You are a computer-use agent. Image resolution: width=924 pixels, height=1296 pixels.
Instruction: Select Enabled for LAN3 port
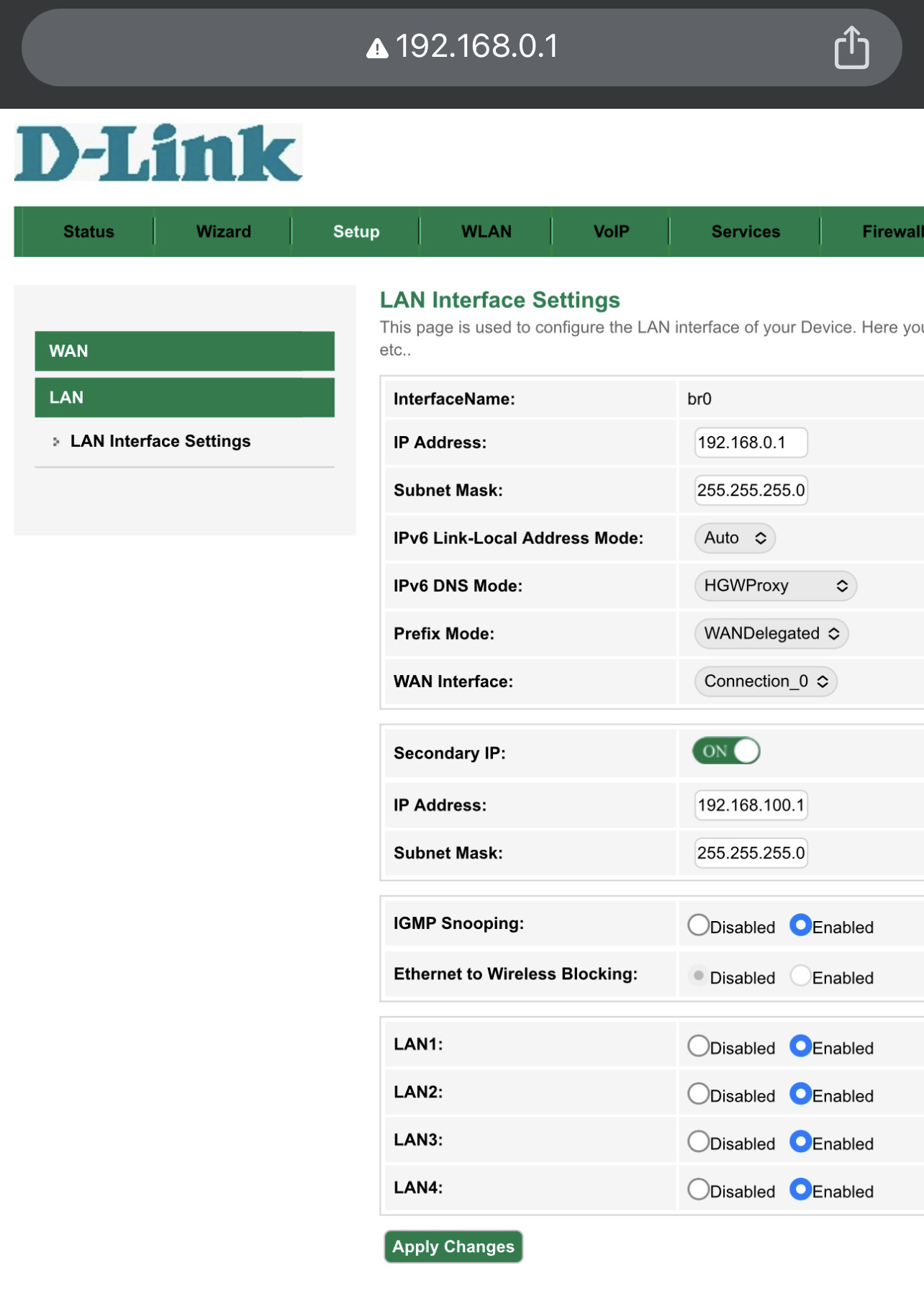(800, 1141)
